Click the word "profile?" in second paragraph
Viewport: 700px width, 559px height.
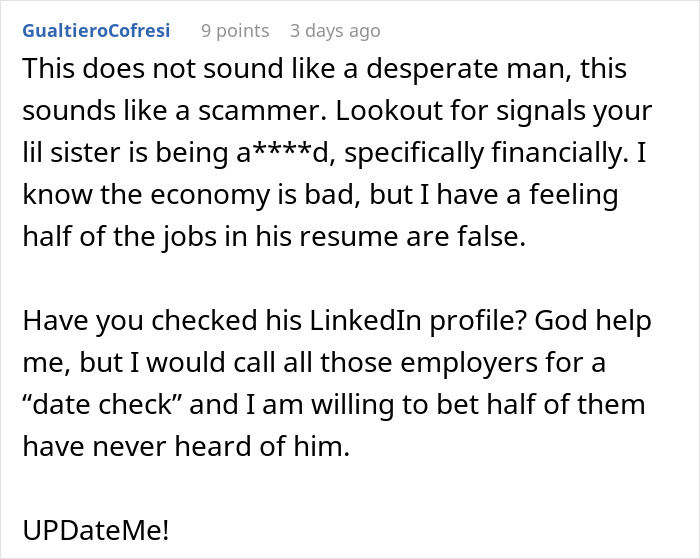(477, 320)
